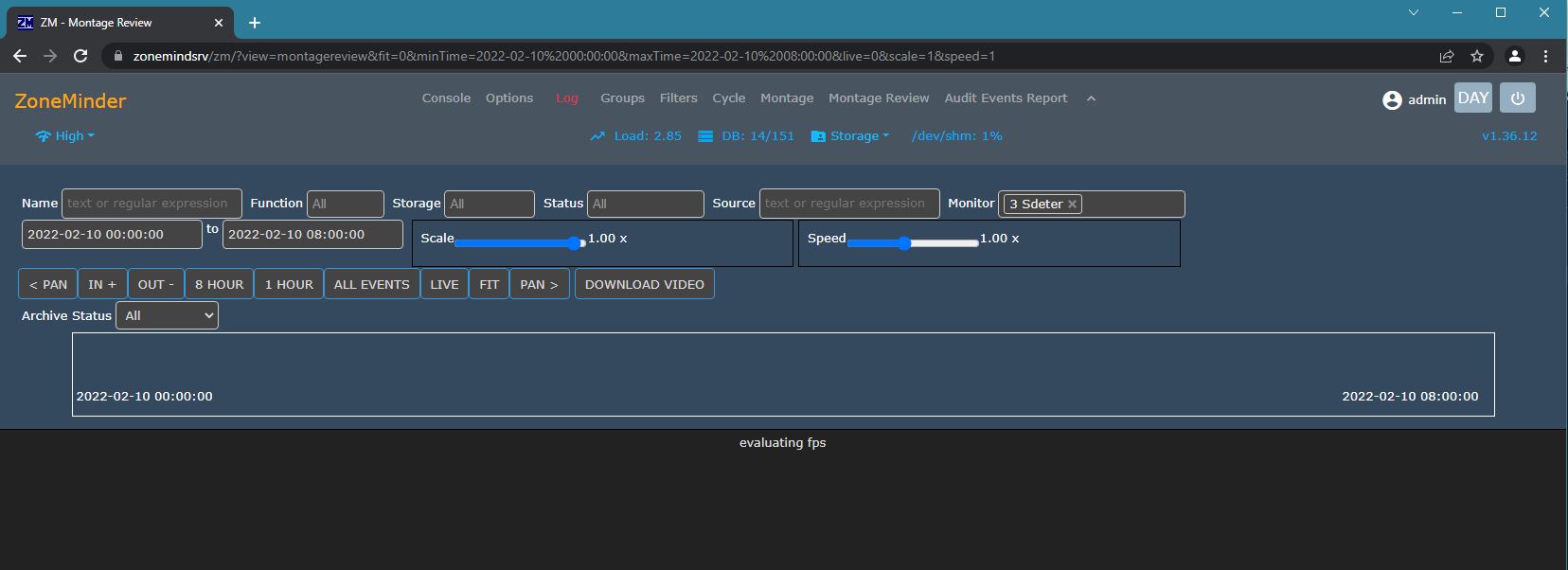Click the Storage folder icon

click(x=818, y=136)
